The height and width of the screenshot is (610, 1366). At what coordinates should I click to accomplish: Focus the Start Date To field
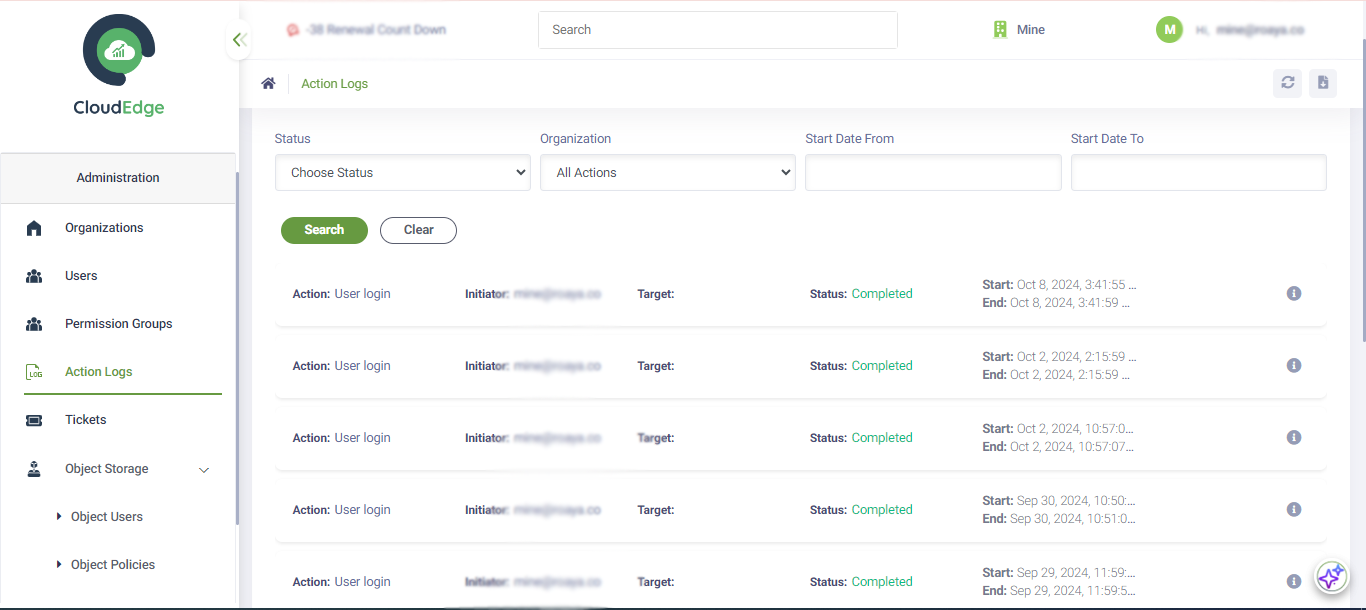tap(1199, 172)
